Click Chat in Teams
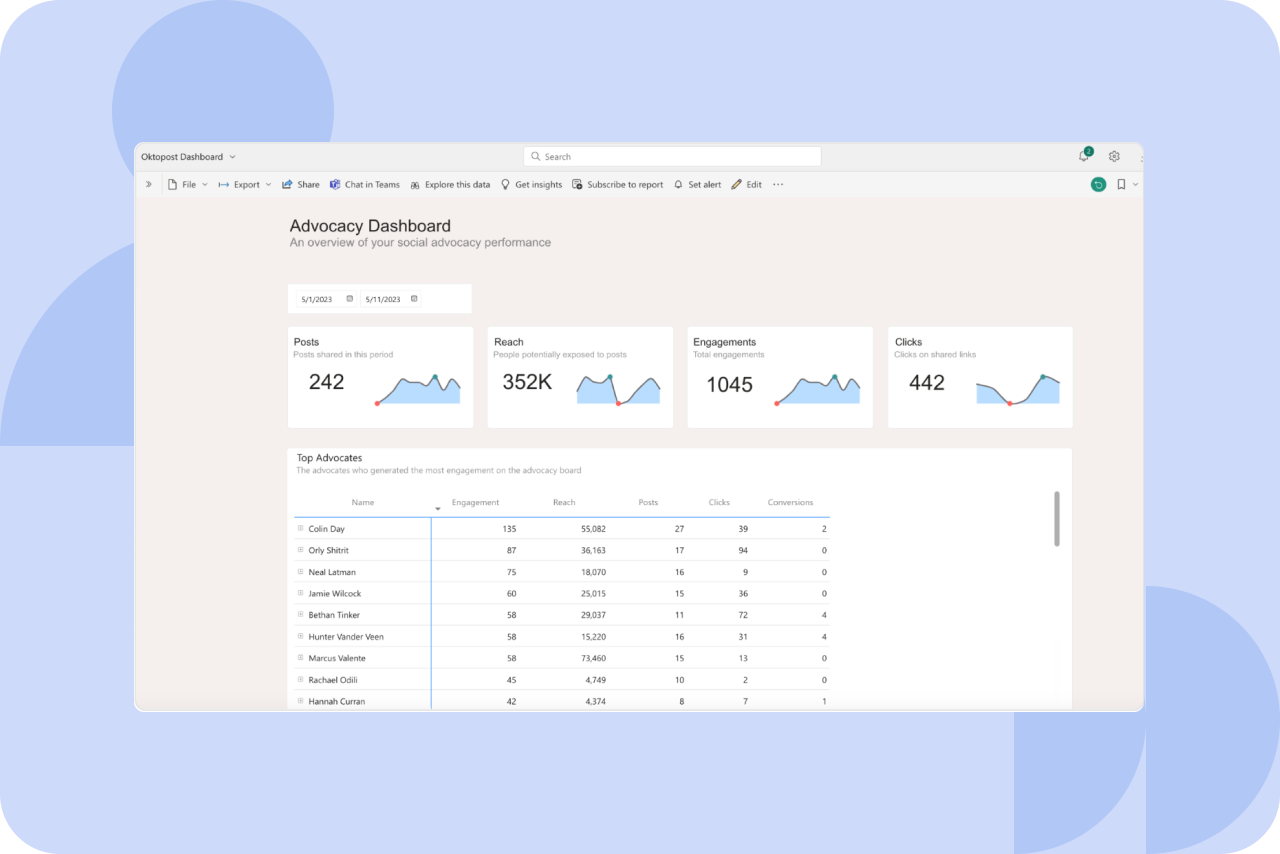 [364, 185]
